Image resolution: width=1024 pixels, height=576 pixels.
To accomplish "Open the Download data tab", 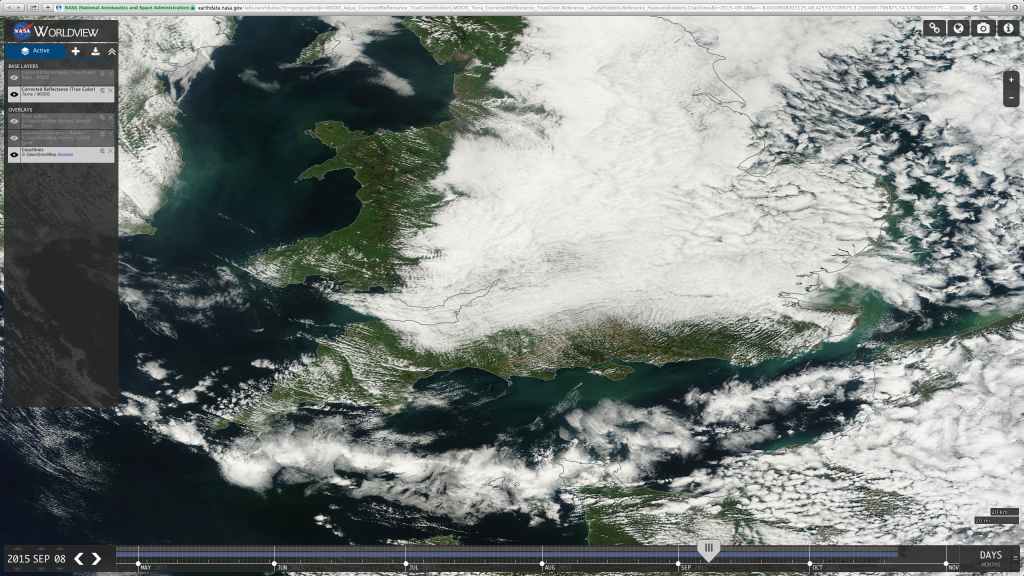I will click(x=95, y=51).
